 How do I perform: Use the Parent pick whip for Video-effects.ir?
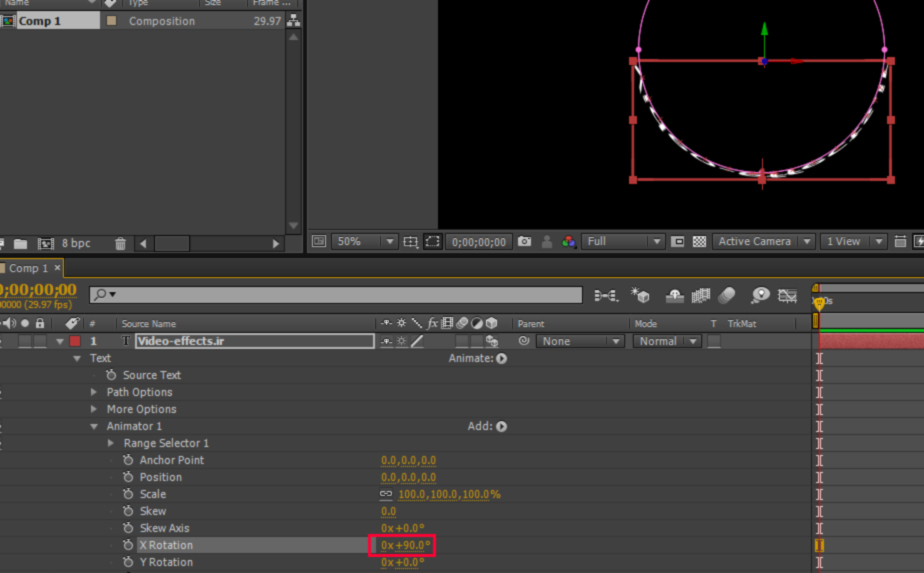pyautogui.click(x=523, y=341)
